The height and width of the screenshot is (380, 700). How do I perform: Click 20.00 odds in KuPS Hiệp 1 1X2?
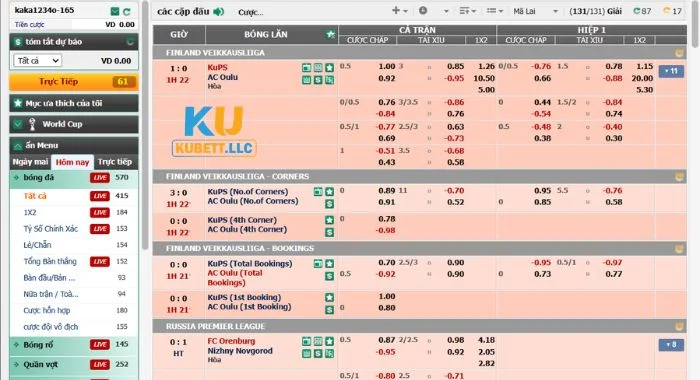coord(642,78)
